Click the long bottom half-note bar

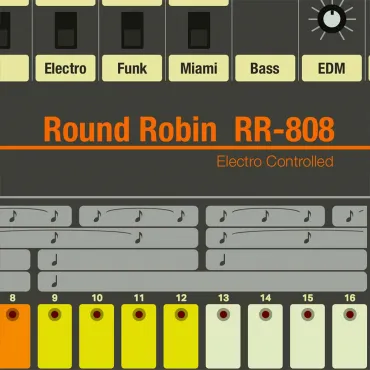202,282
